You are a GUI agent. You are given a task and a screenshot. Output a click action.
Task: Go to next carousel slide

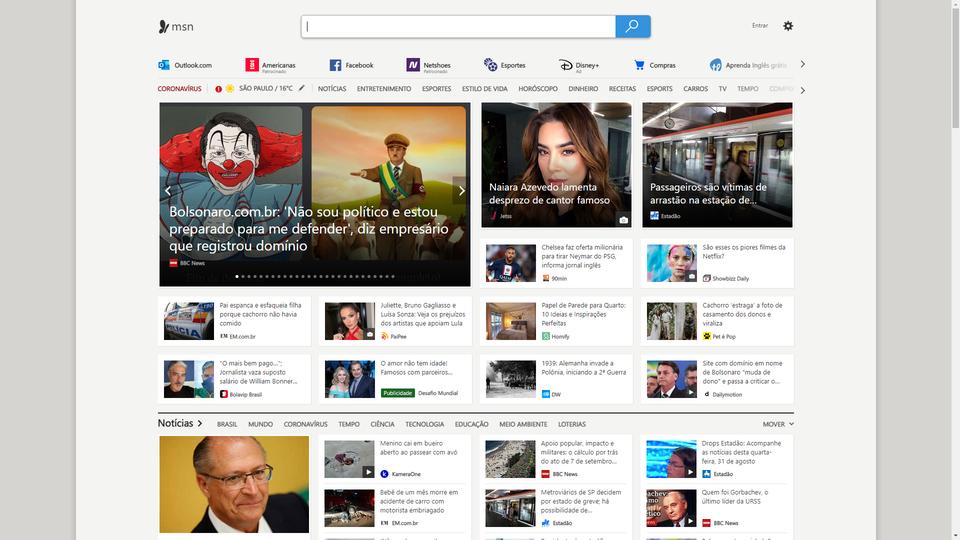click(462, 191)
